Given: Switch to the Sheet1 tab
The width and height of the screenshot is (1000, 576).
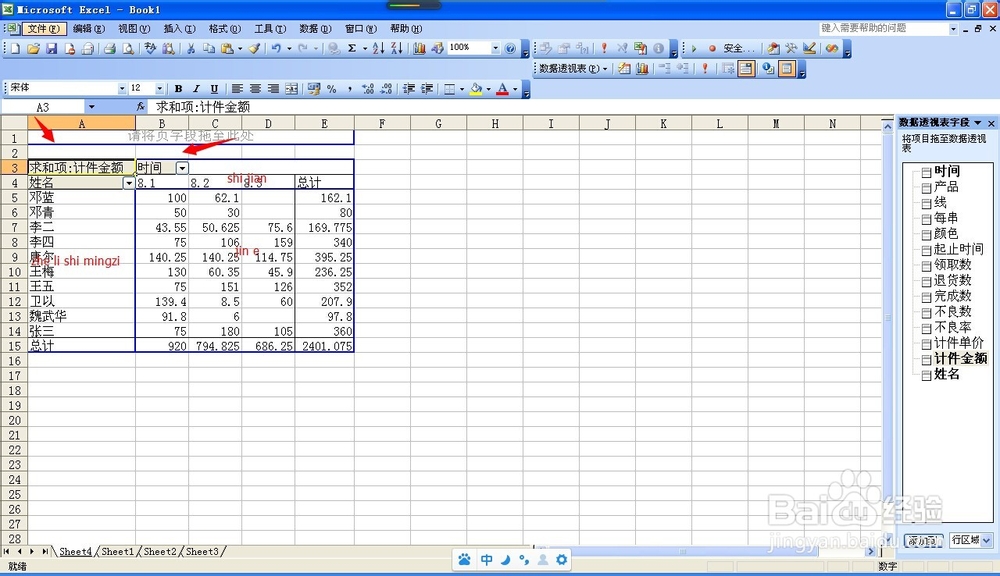Looking at the screenshot, I should (118, 552).
